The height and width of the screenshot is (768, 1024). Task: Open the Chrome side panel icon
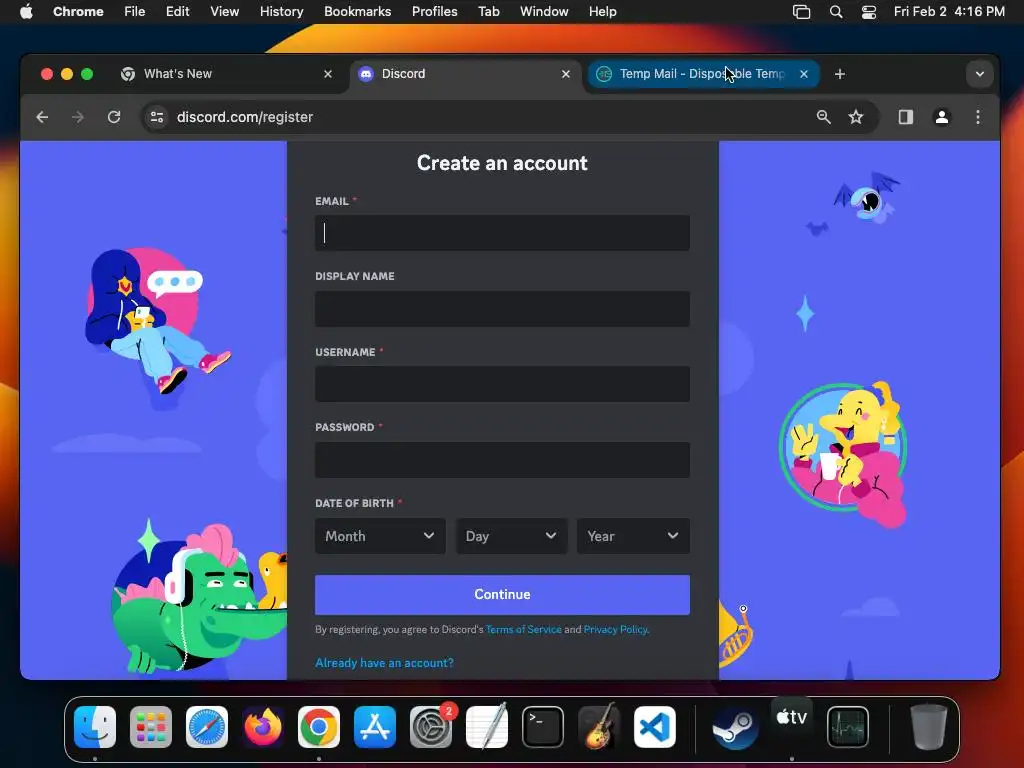905,117
